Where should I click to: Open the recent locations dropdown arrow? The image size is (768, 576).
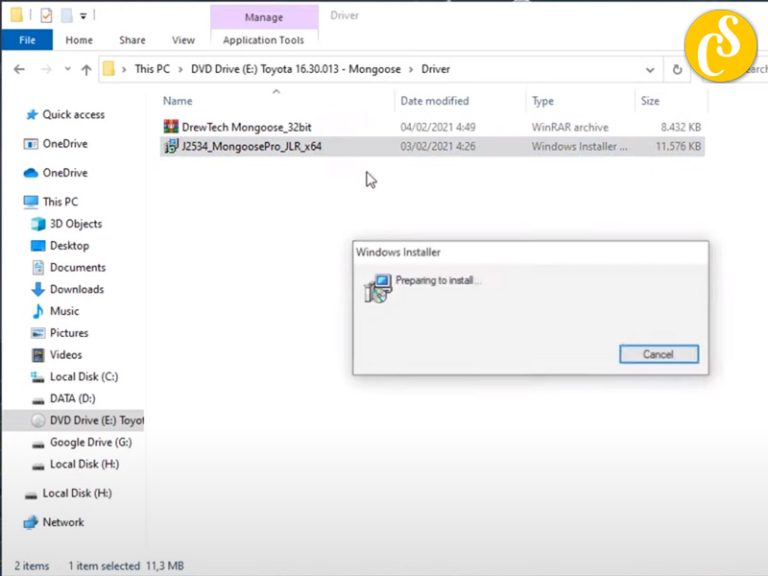click(66, 70)
